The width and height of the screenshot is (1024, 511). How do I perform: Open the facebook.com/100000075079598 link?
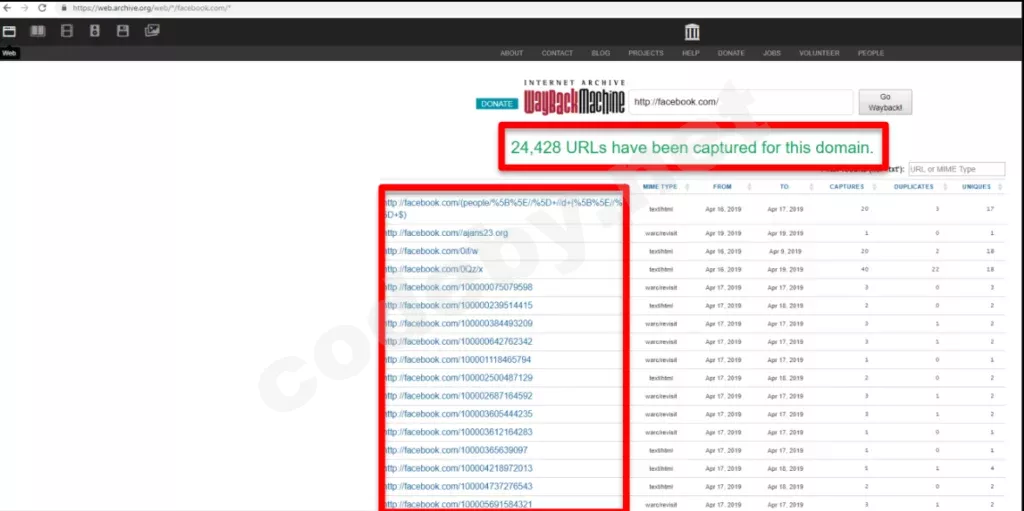pyautogui.click(x=458, y=288)
